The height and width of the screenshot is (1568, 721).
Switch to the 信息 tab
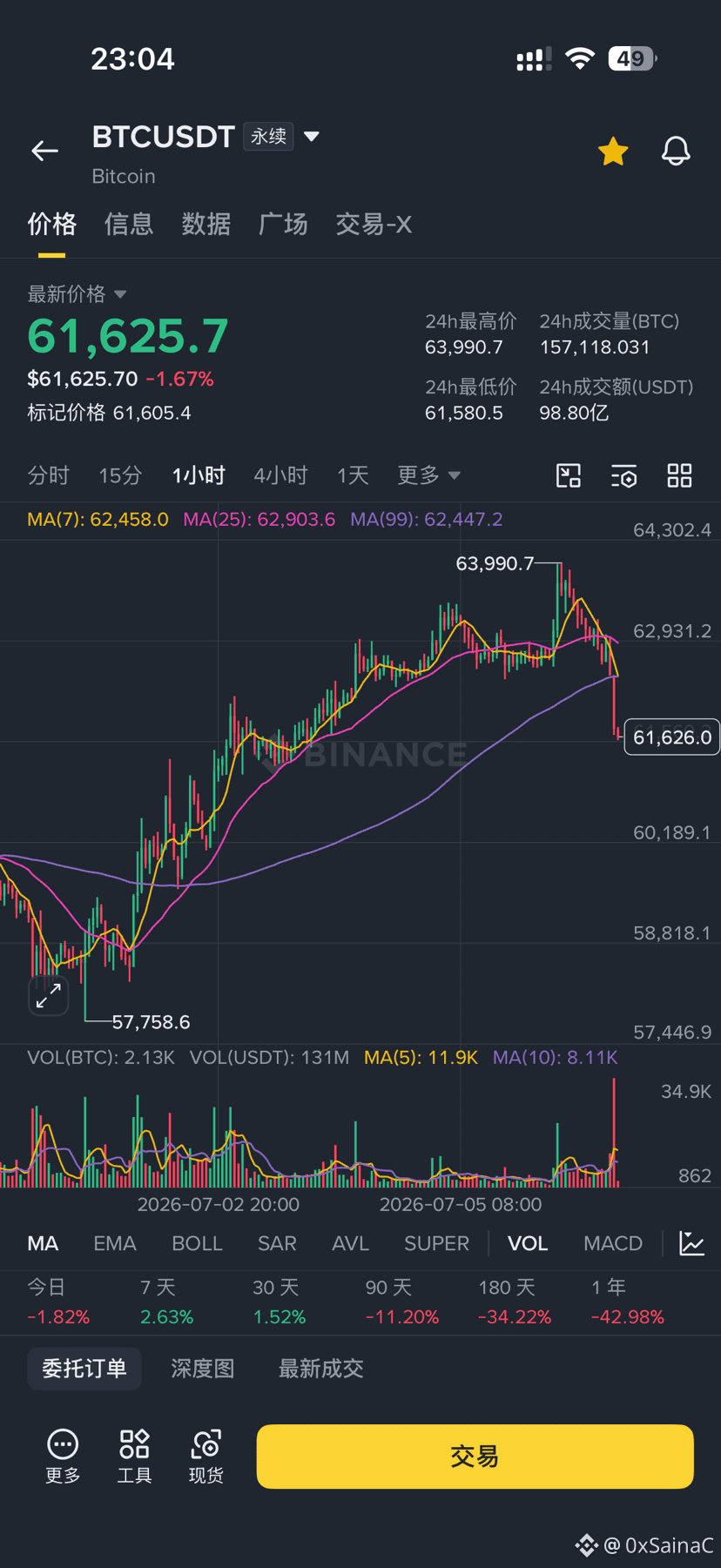pyautogui.click(x=129, y=225)
